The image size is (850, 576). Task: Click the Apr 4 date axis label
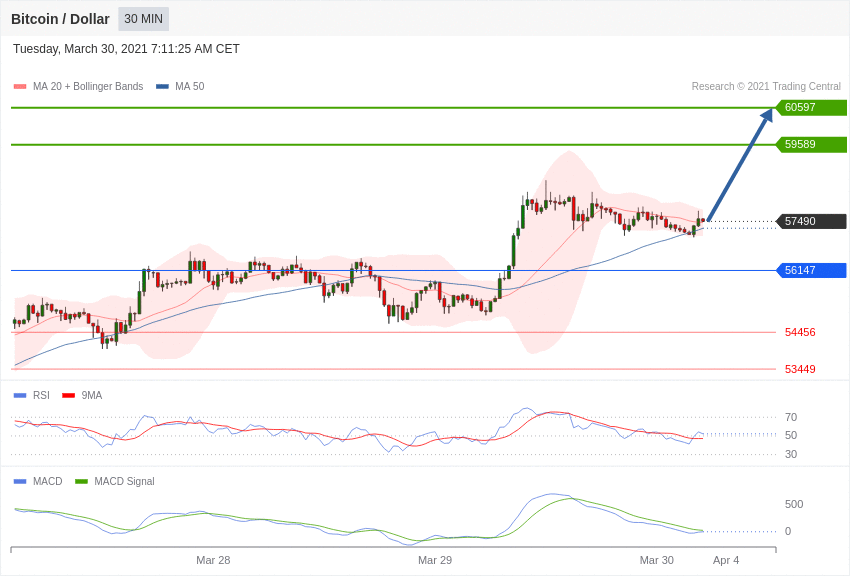[726, 560]
